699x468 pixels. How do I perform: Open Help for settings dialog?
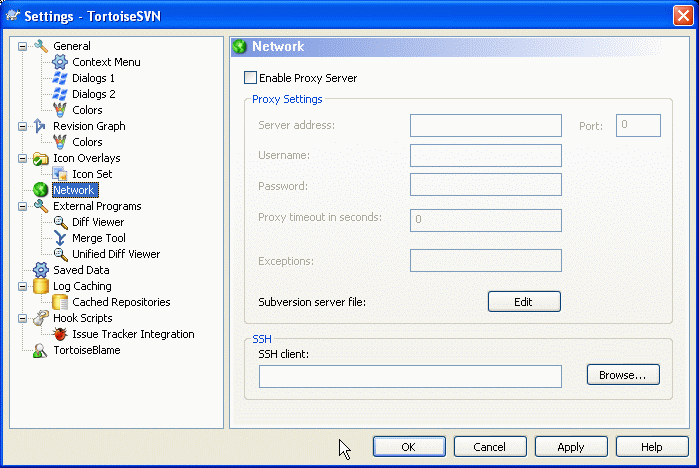click(x=651, y=447)
